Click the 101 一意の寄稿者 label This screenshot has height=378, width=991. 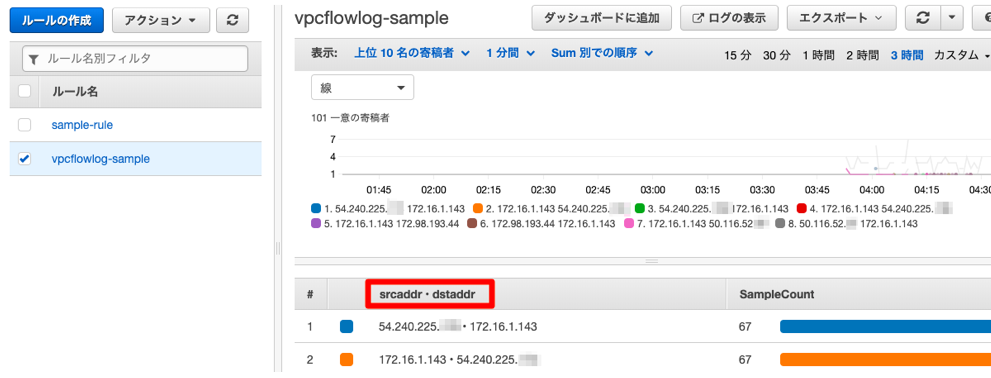[x=351, y=118]
